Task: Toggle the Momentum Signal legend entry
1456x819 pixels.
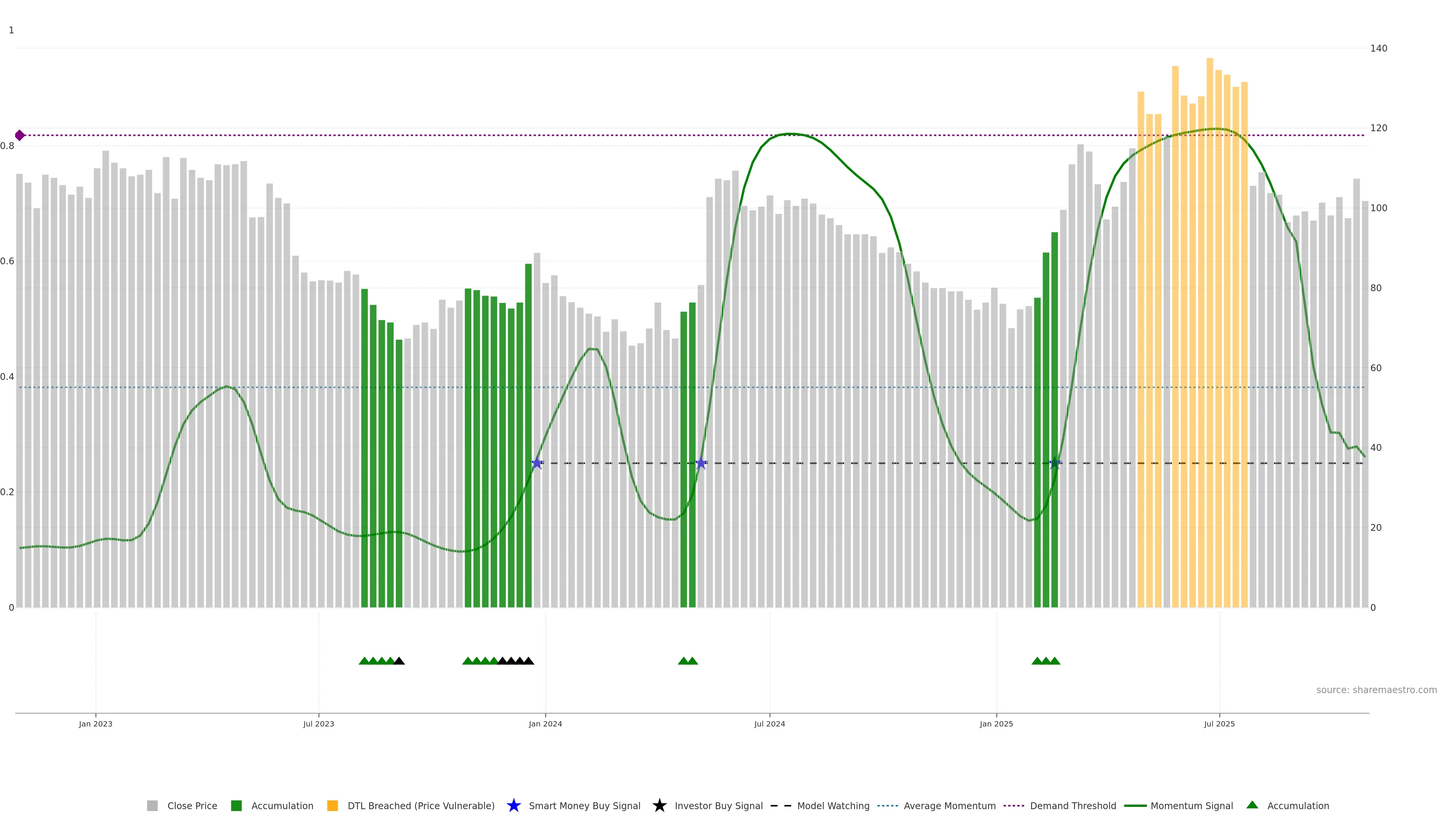Action: pos(1191,806)
